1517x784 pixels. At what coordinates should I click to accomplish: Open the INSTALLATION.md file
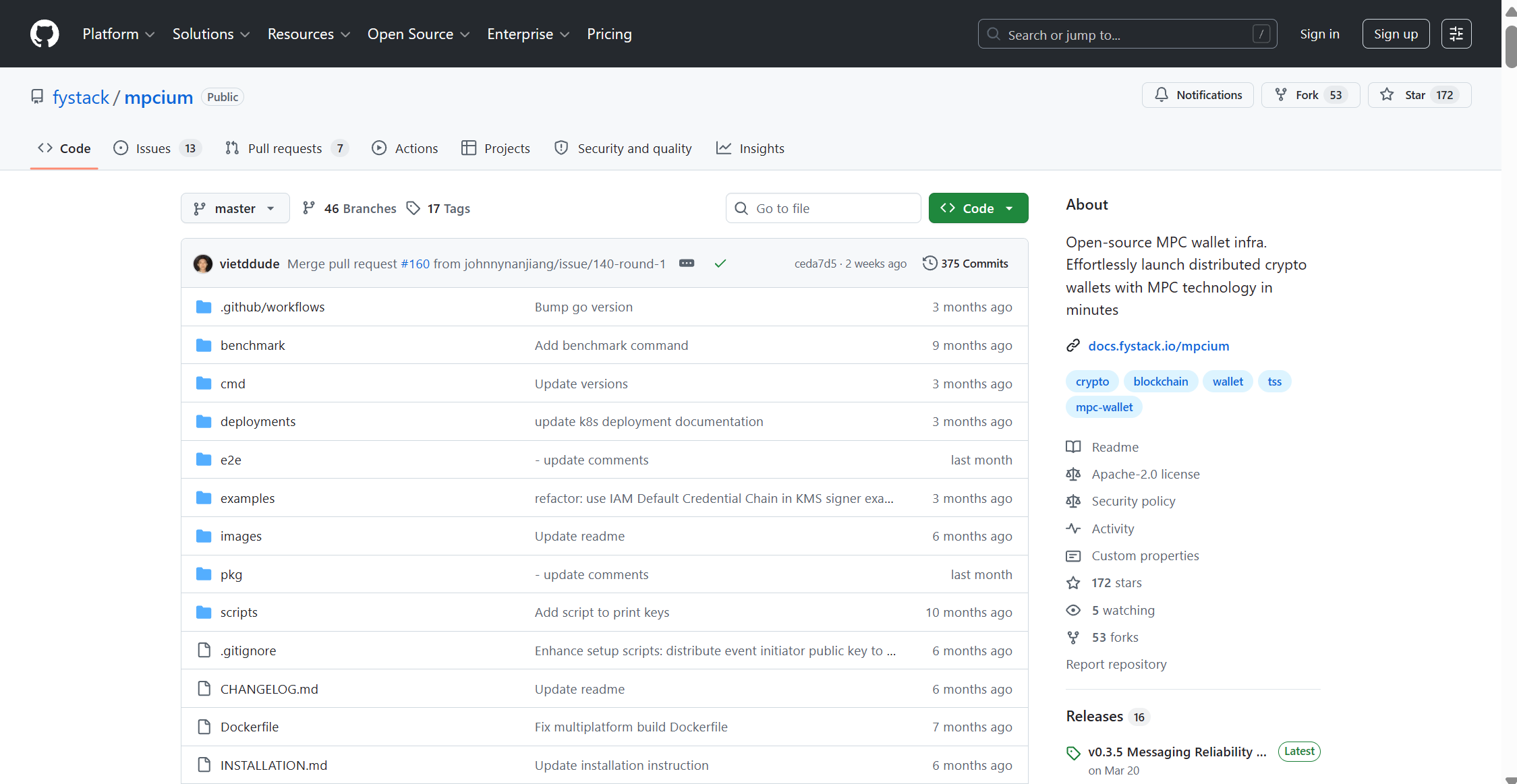pos(273,765)
